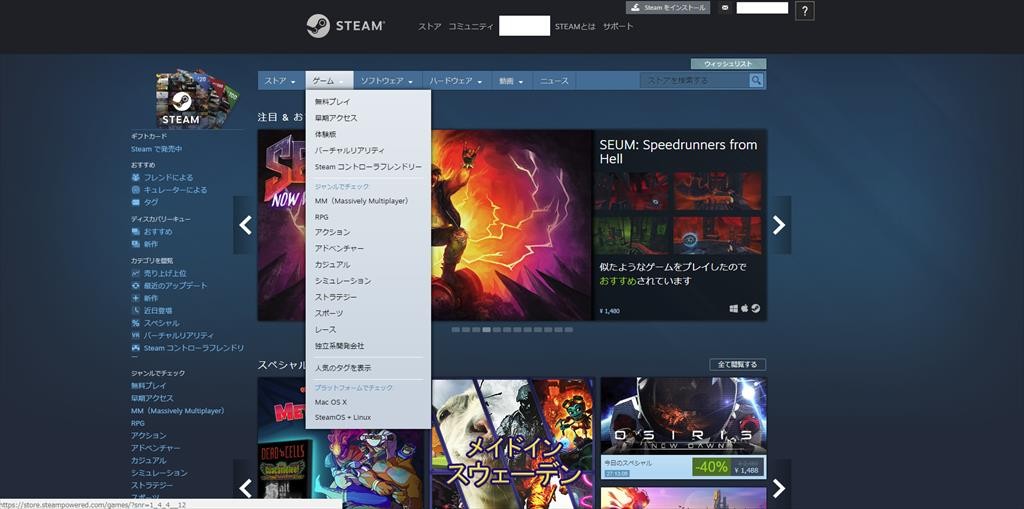Click the 全て閲覧する button
Image resolution: width=1024 pixels, height=509 pixels.
click(737, 365)
